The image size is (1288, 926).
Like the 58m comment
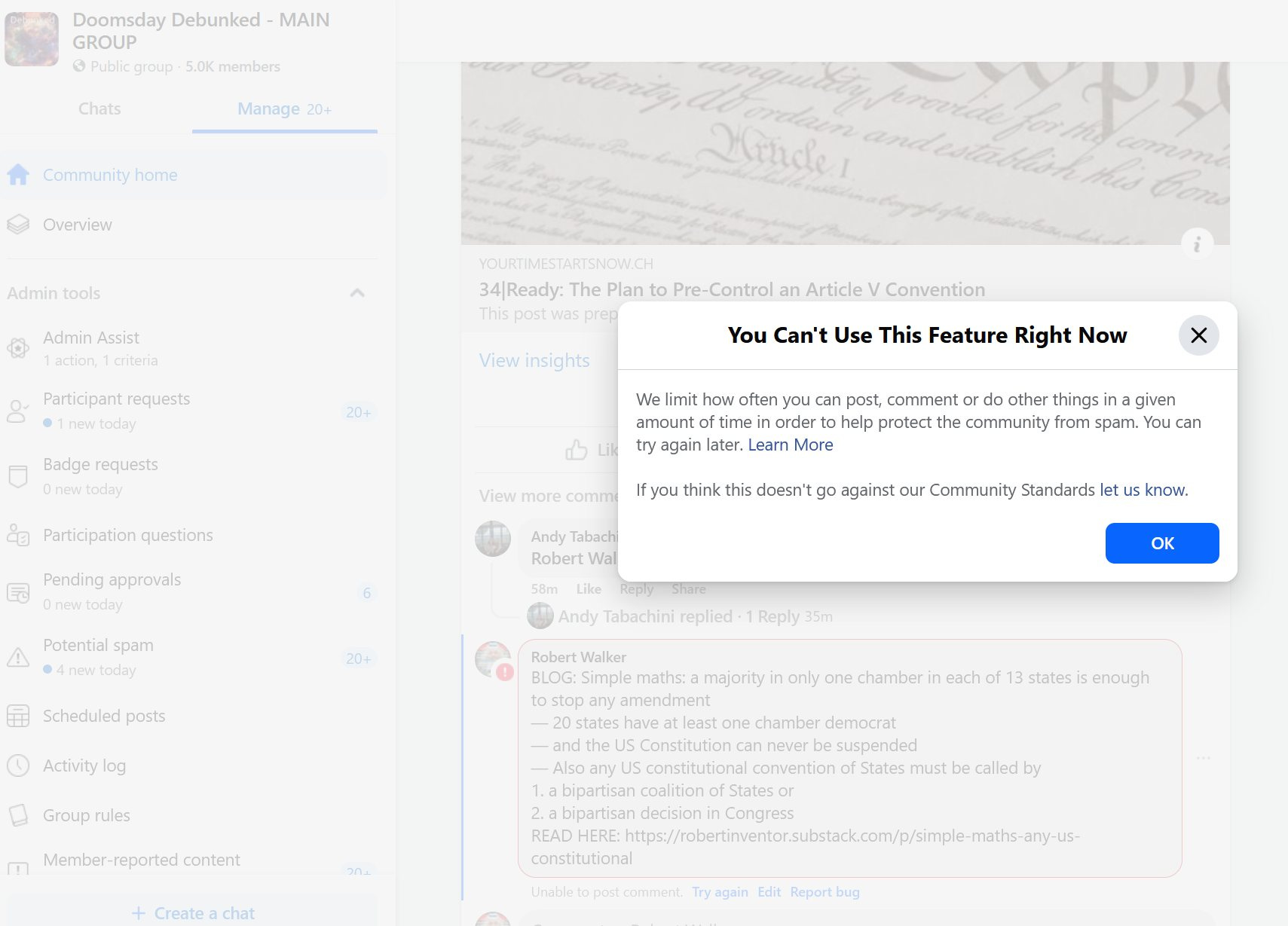pyautogui.click(x=589, y=589)
